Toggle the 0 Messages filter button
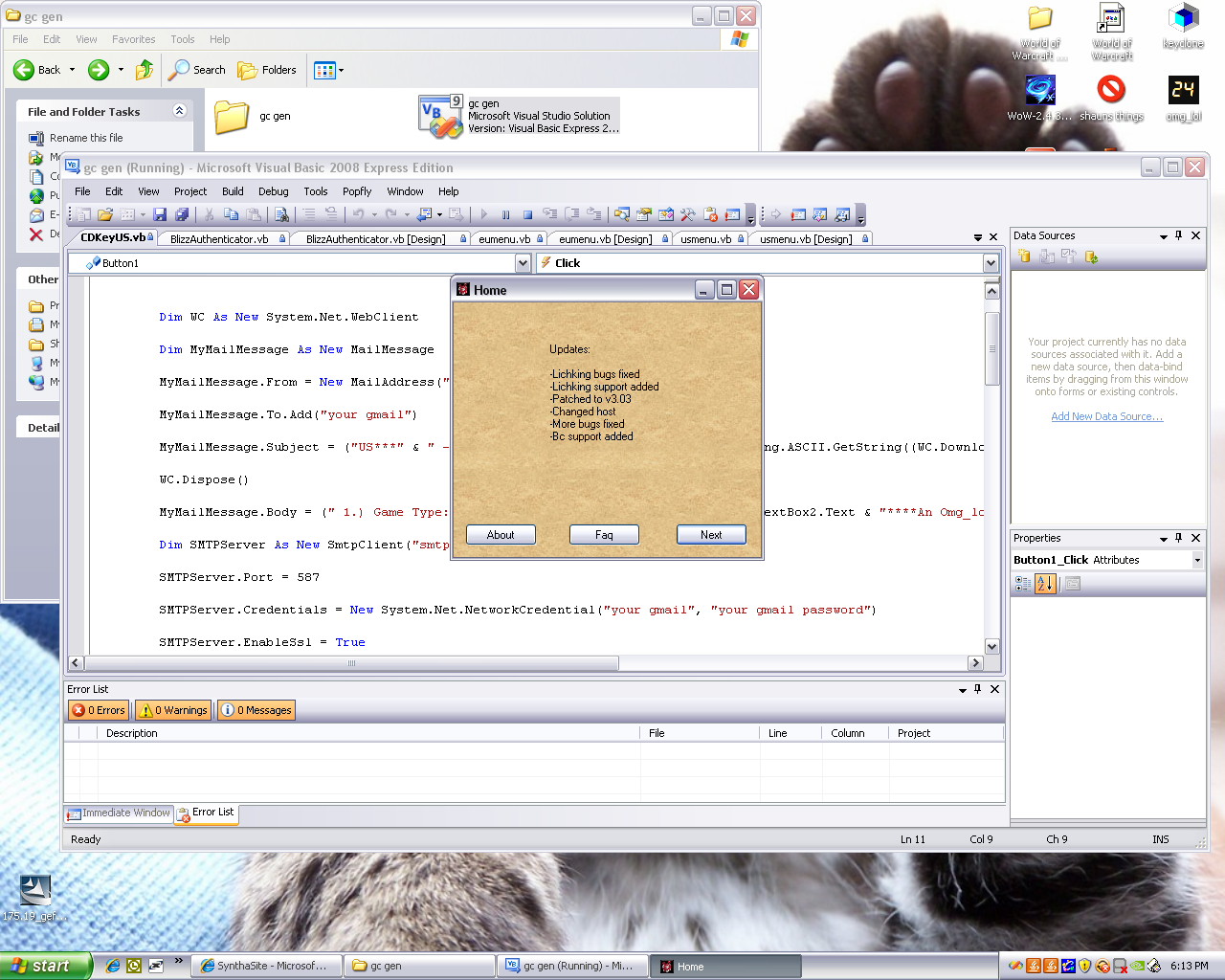 coord(256,710)
